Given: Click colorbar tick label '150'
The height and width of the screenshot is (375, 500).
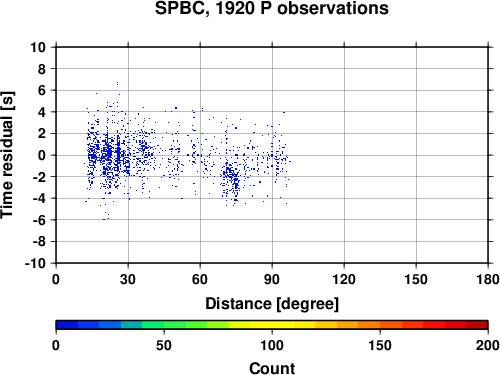Looking at the screenshot, I should [x=380, y=345].
